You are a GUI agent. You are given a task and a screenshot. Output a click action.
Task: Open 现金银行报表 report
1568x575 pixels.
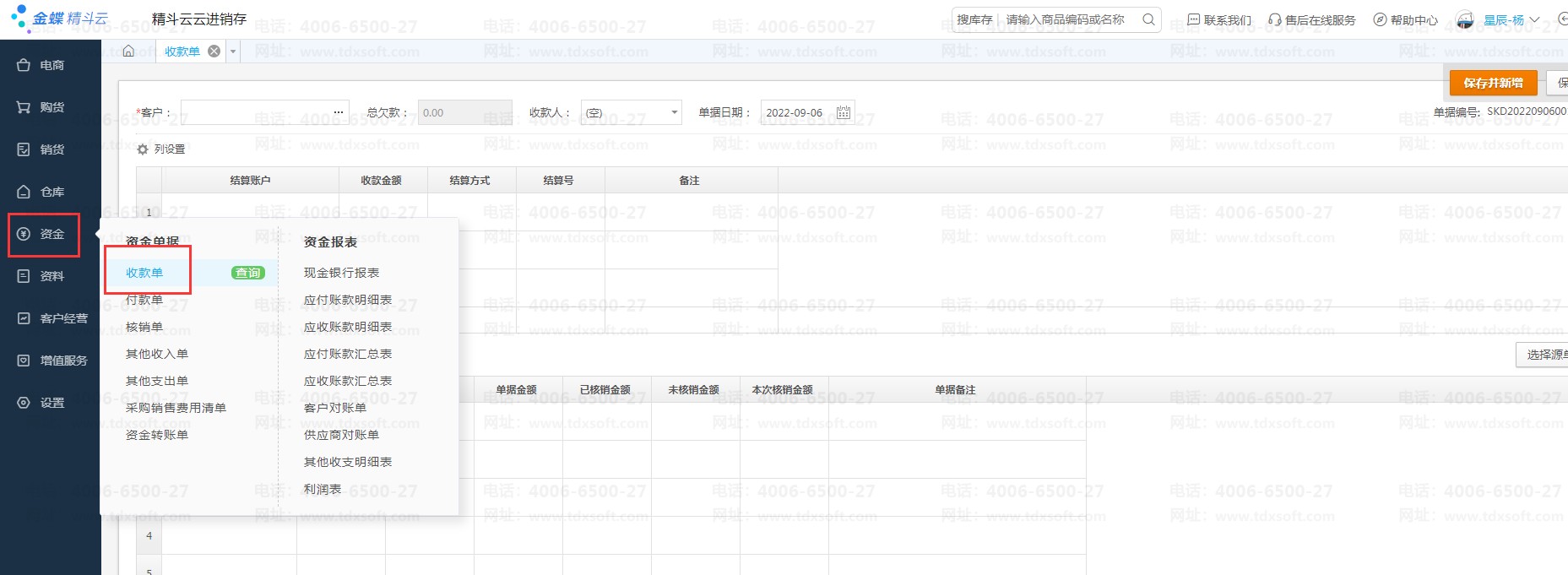pos(341,273)
